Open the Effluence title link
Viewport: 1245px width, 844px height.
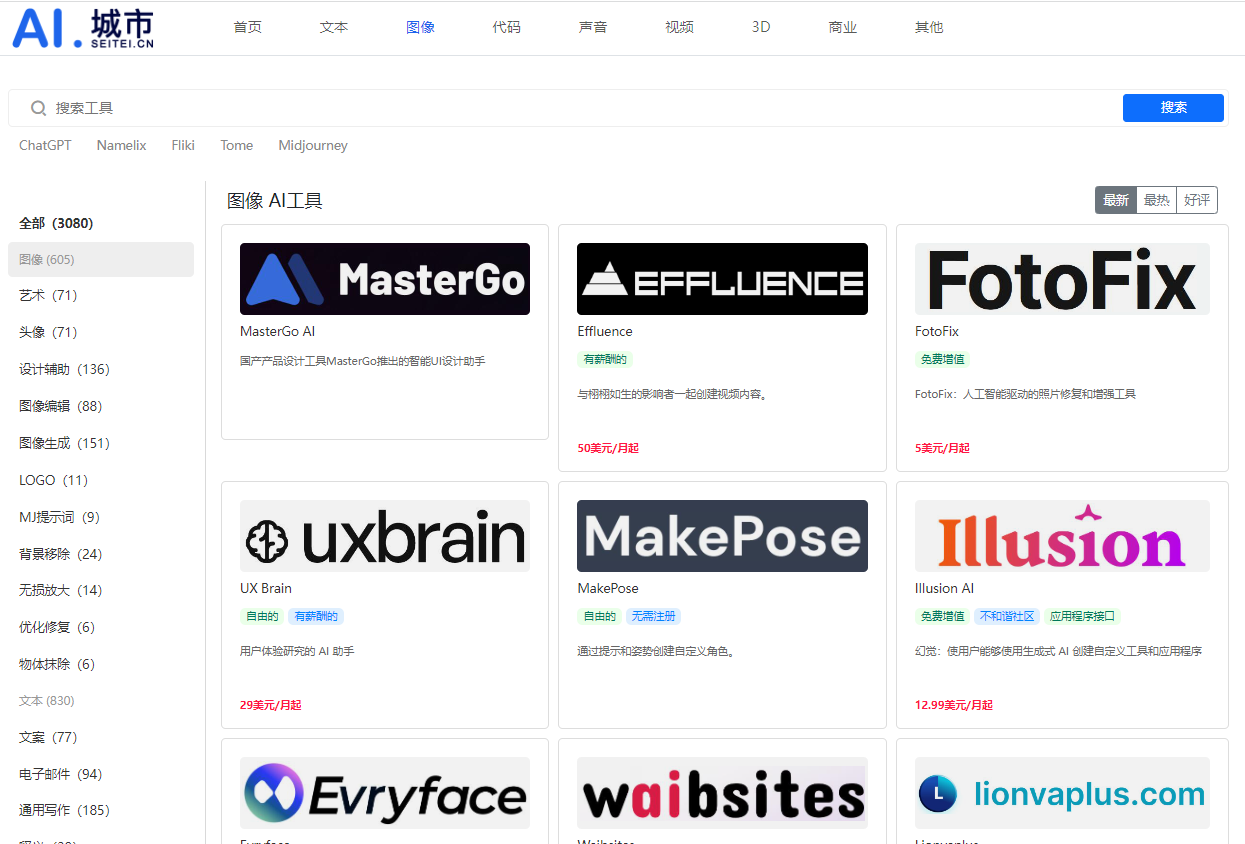pos(605,331)
